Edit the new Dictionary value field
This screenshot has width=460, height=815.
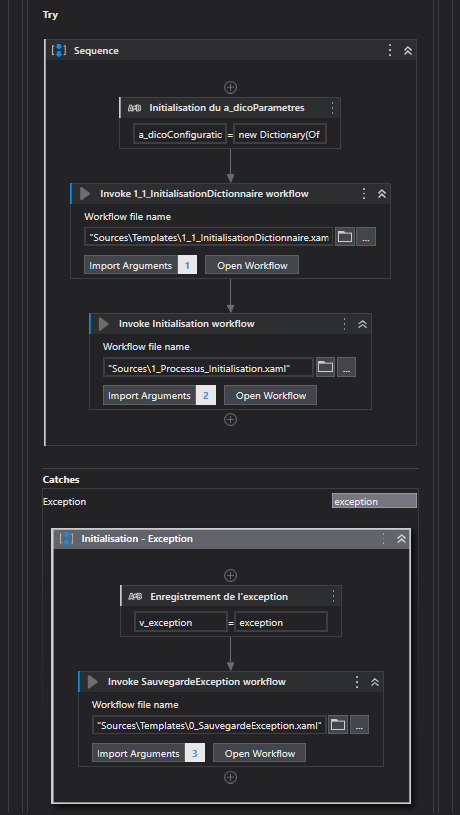(280, 135)
